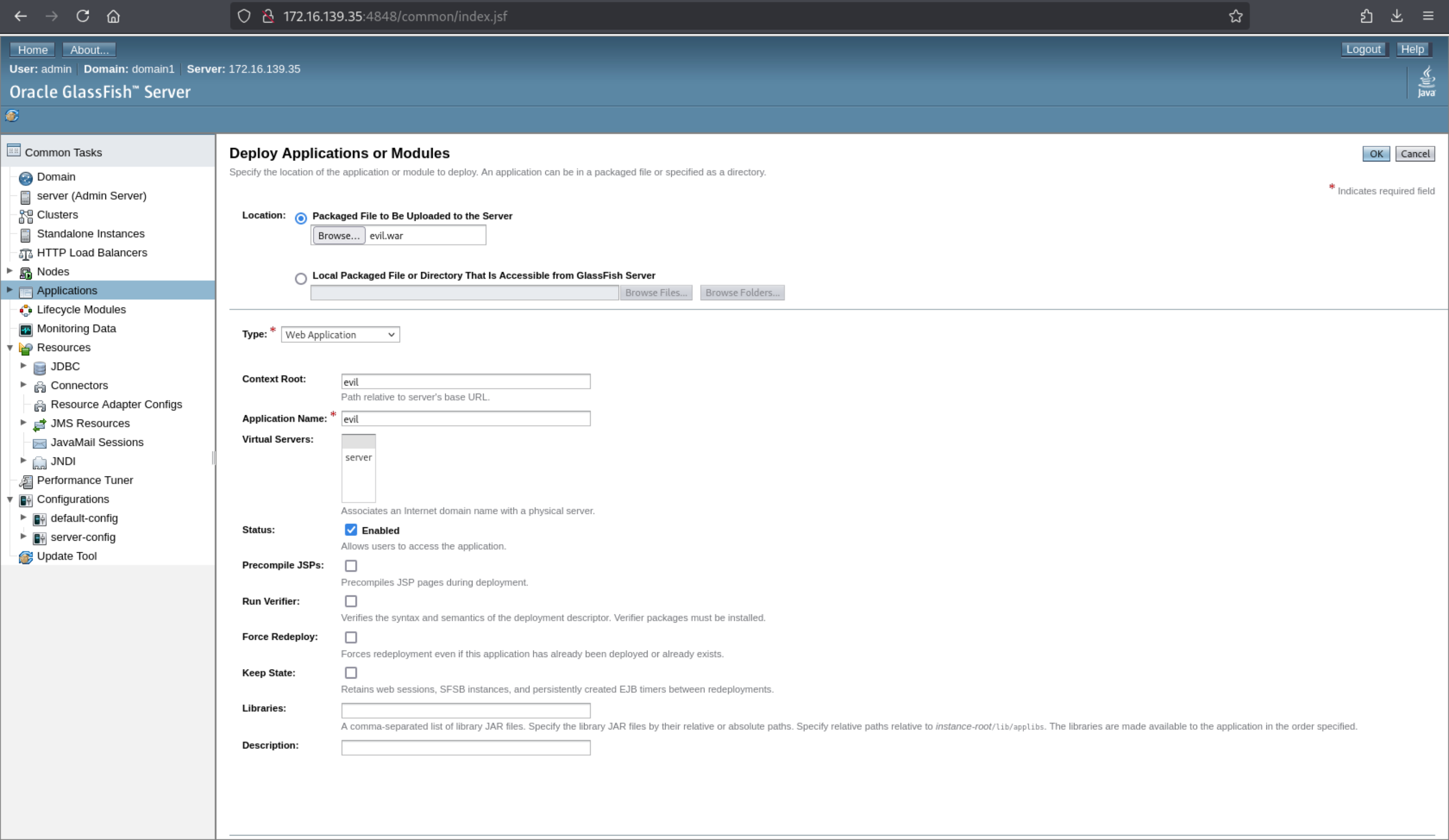Click the Libraries input field
1449x840 pixels.
coord(466,710)
